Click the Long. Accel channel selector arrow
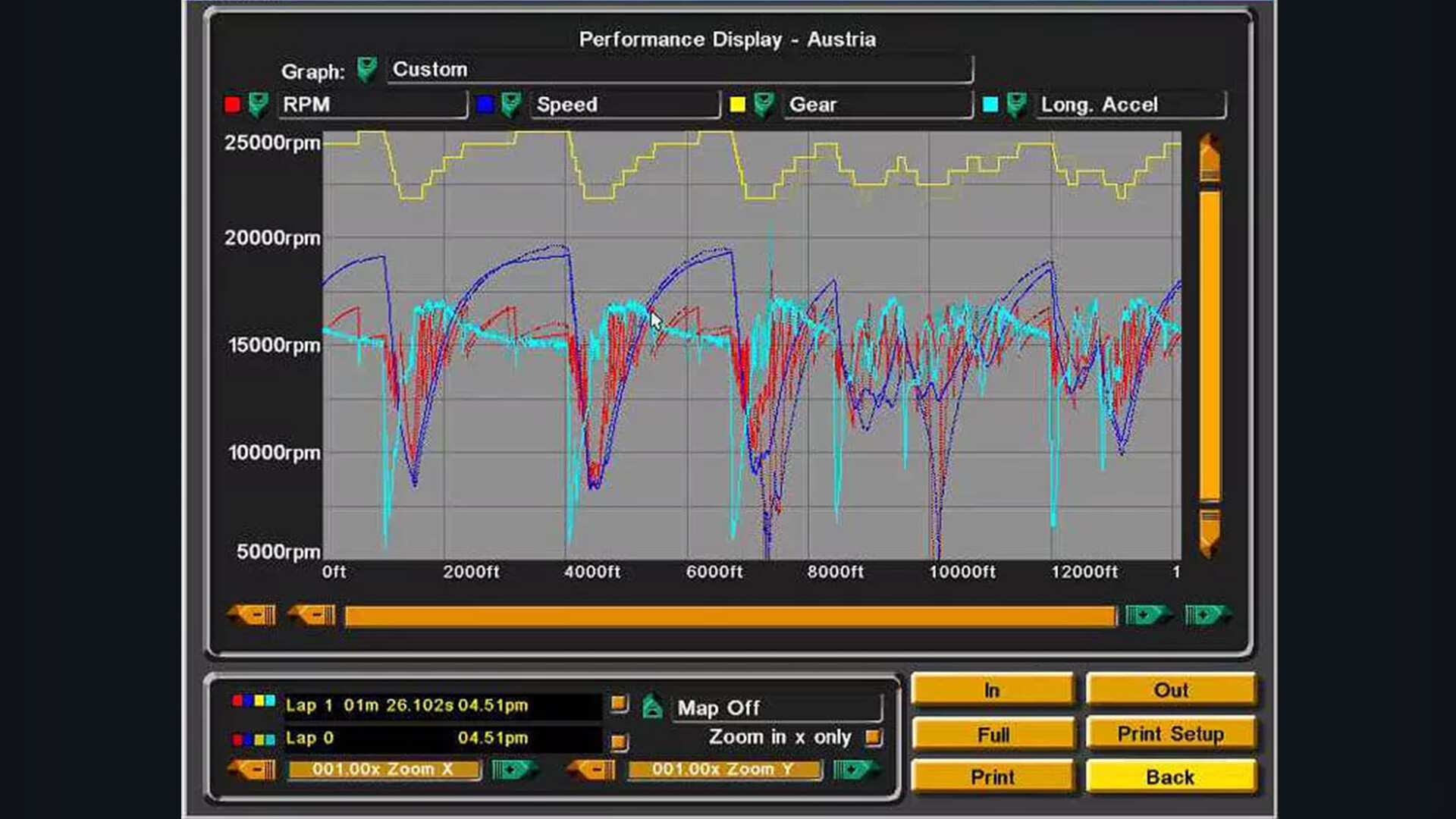This screenshot has width=1456, height=819. pos(1016,105)
